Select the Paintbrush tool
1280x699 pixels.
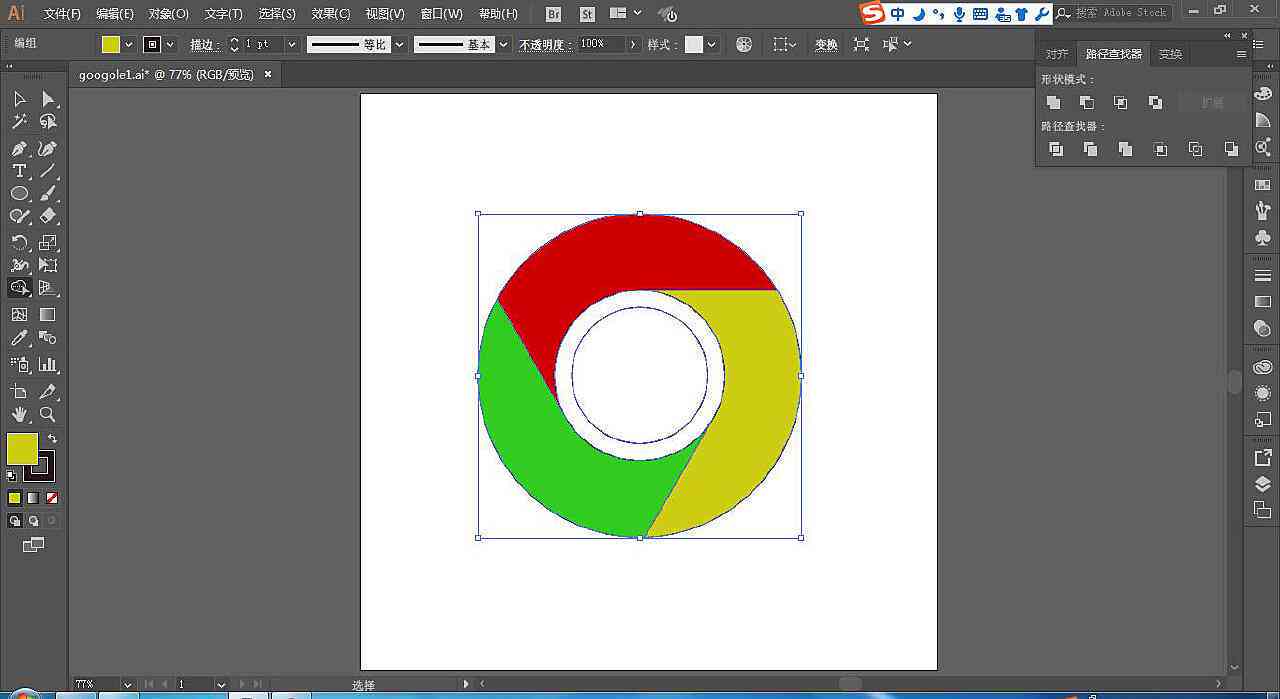[x=48, y=193]
